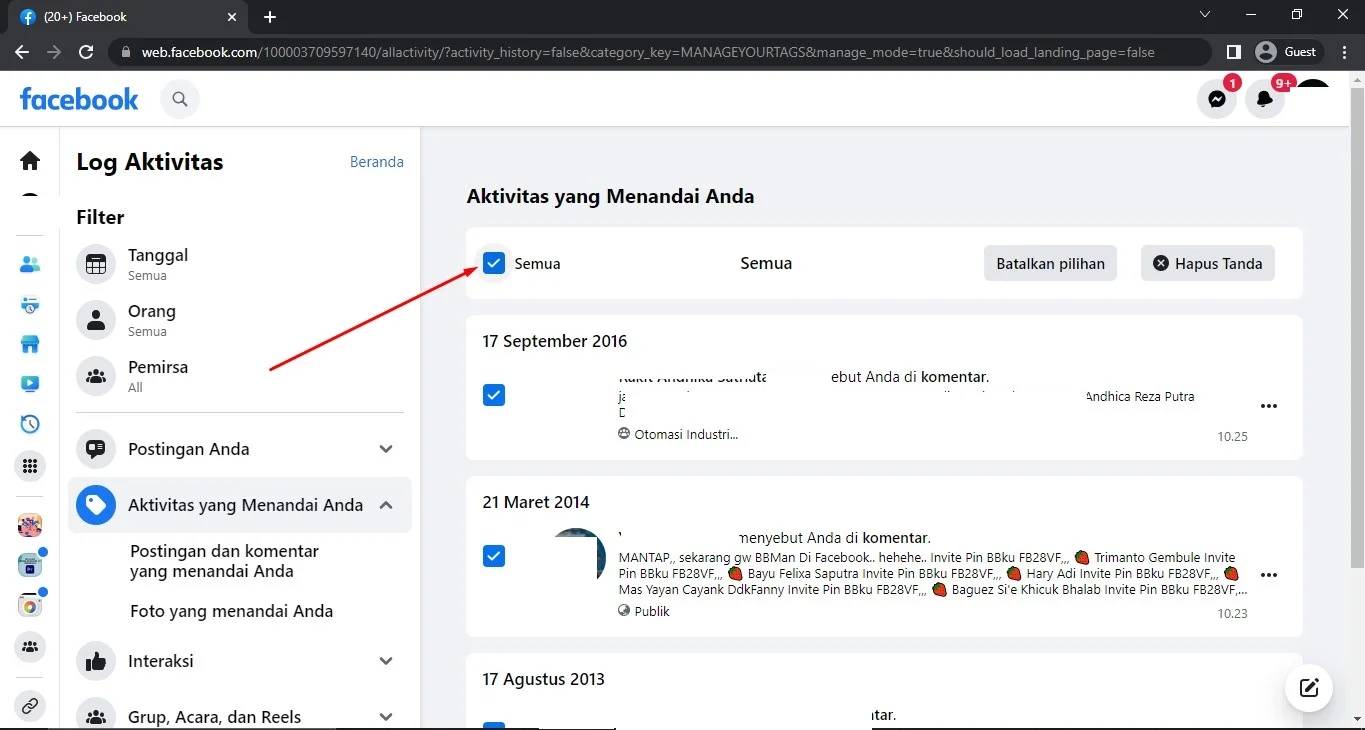The image size is (1365, 730).
Task: Open the groups shortcut icon in left rail
Action: coord(30,647)
